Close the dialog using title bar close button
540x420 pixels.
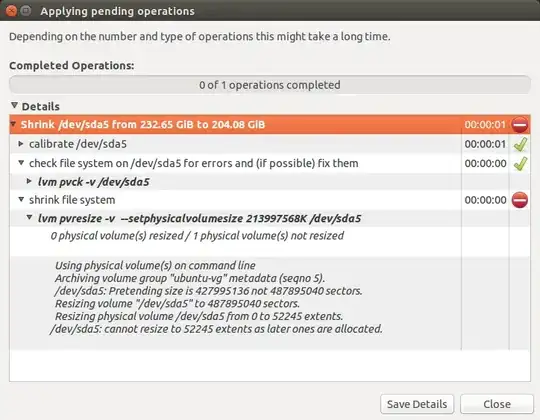(x=11, y=11)
